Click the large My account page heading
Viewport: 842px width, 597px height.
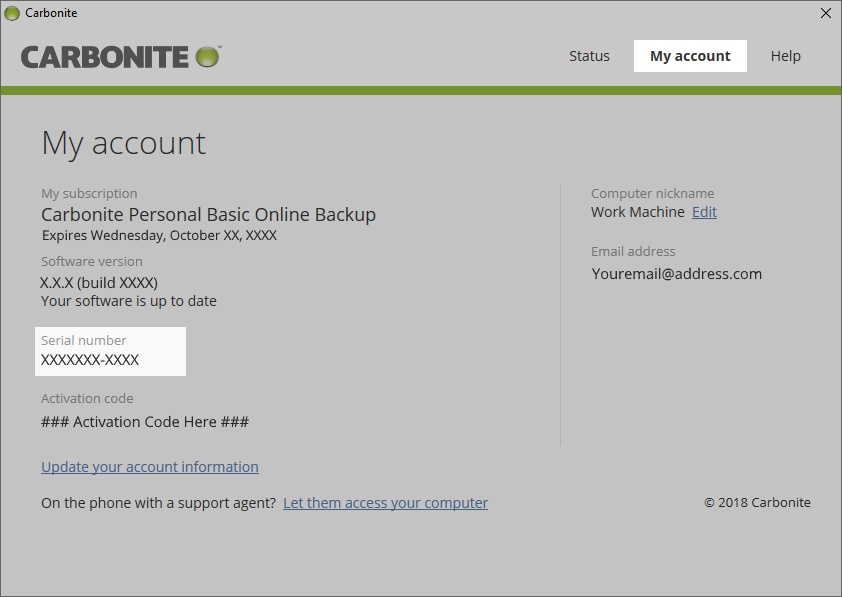123,144
